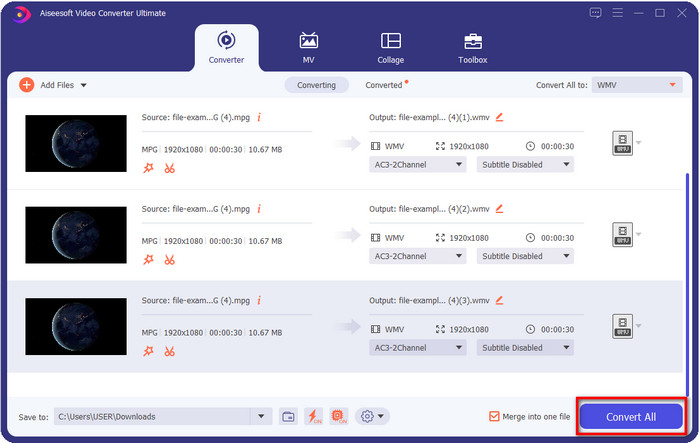Open edit effects for the (4)(3).wmv row
This screenshot has height=443, width=700.
[x=148, y=351]
